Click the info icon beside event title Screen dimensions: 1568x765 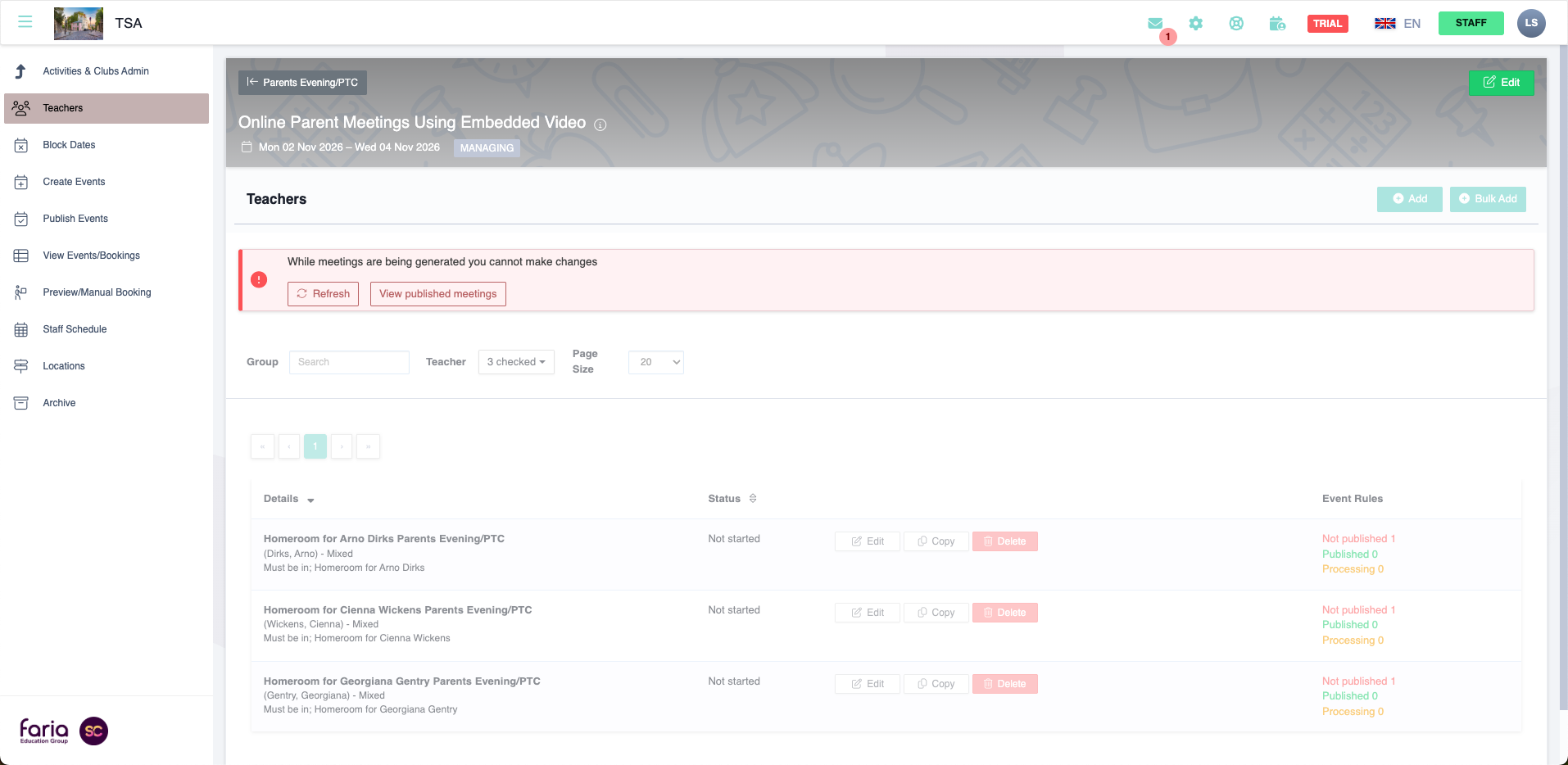click(600, 124)
